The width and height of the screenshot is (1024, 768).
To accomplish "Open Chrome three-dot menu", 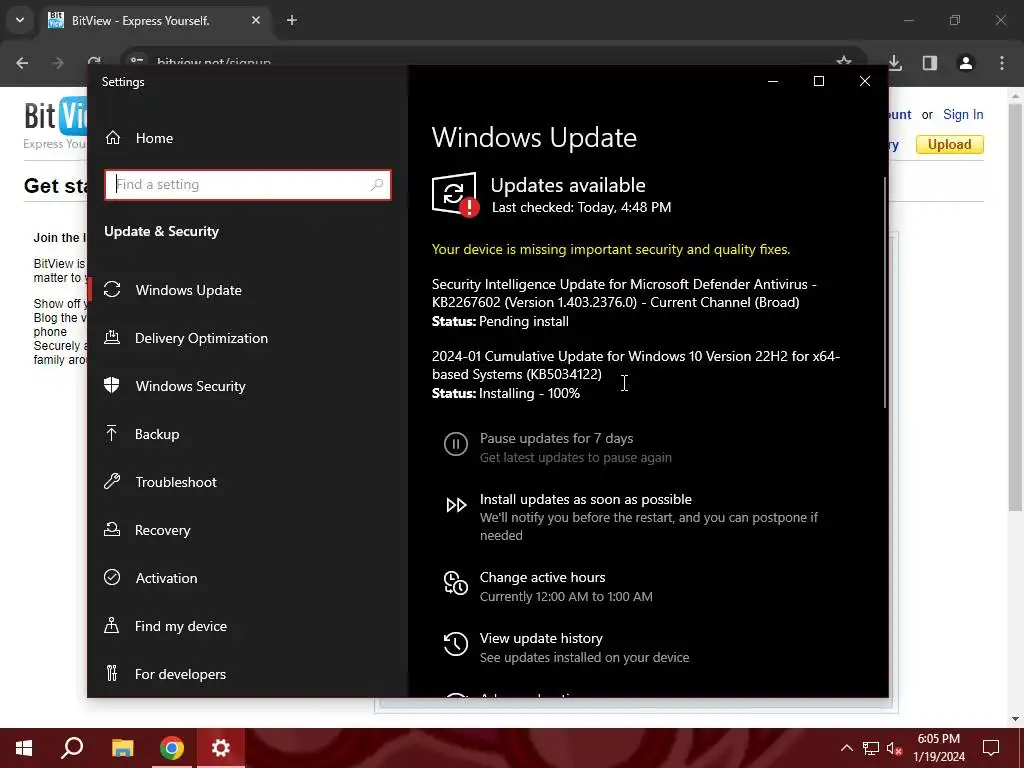I will point(1002,63).
